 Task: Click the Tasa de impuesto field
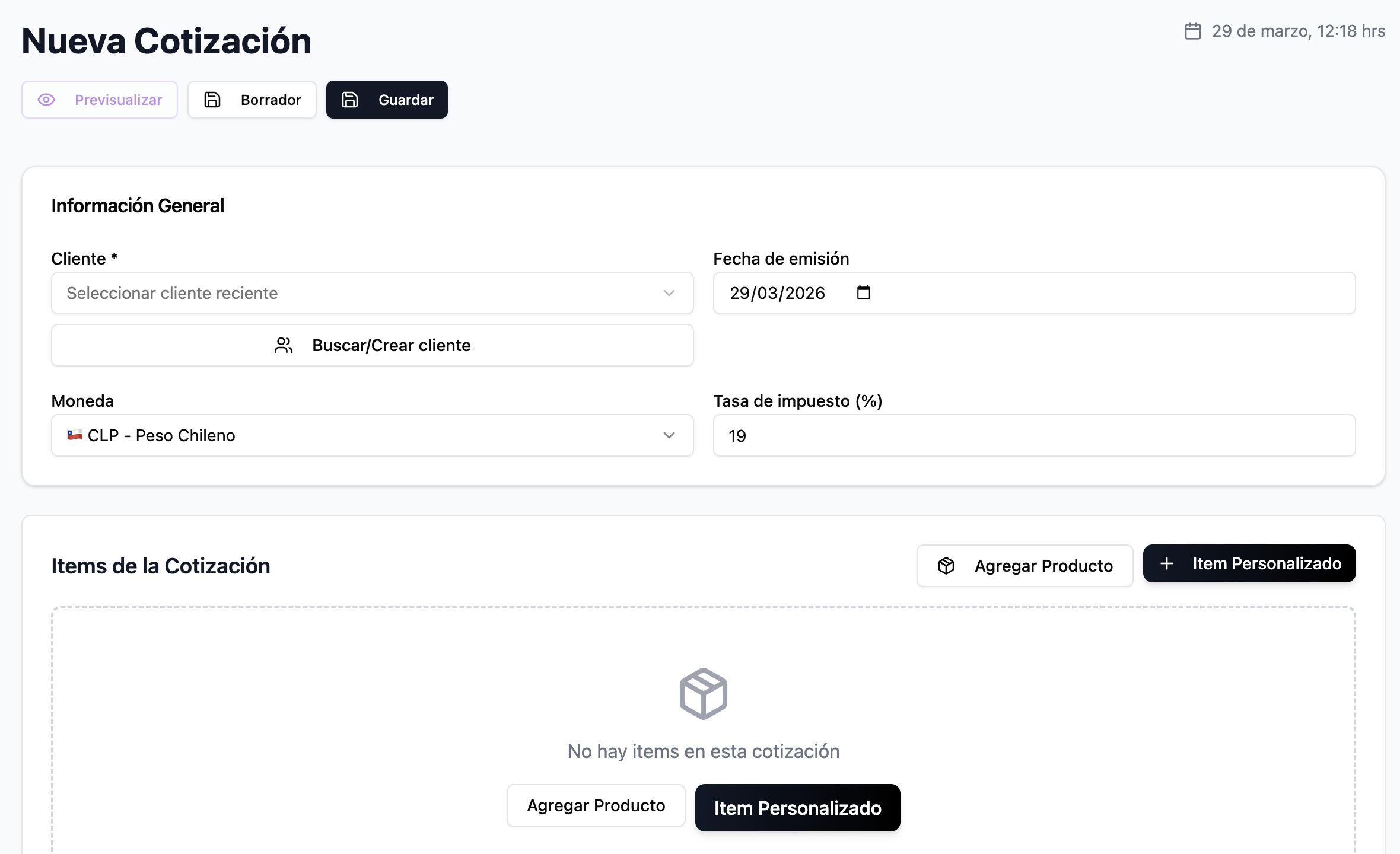point(1034,435)
